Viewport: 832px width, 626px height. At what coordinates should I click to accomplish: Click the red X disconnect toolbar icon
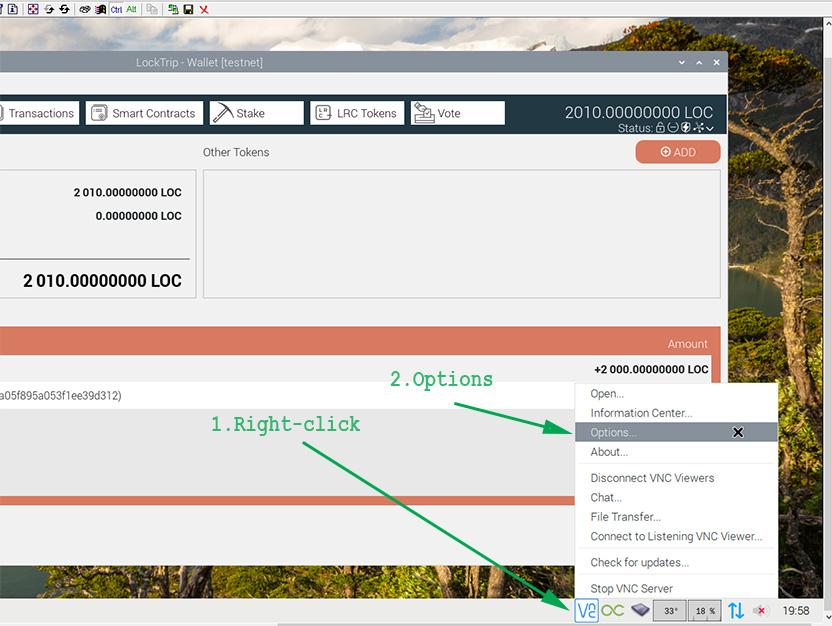[204, 9]
